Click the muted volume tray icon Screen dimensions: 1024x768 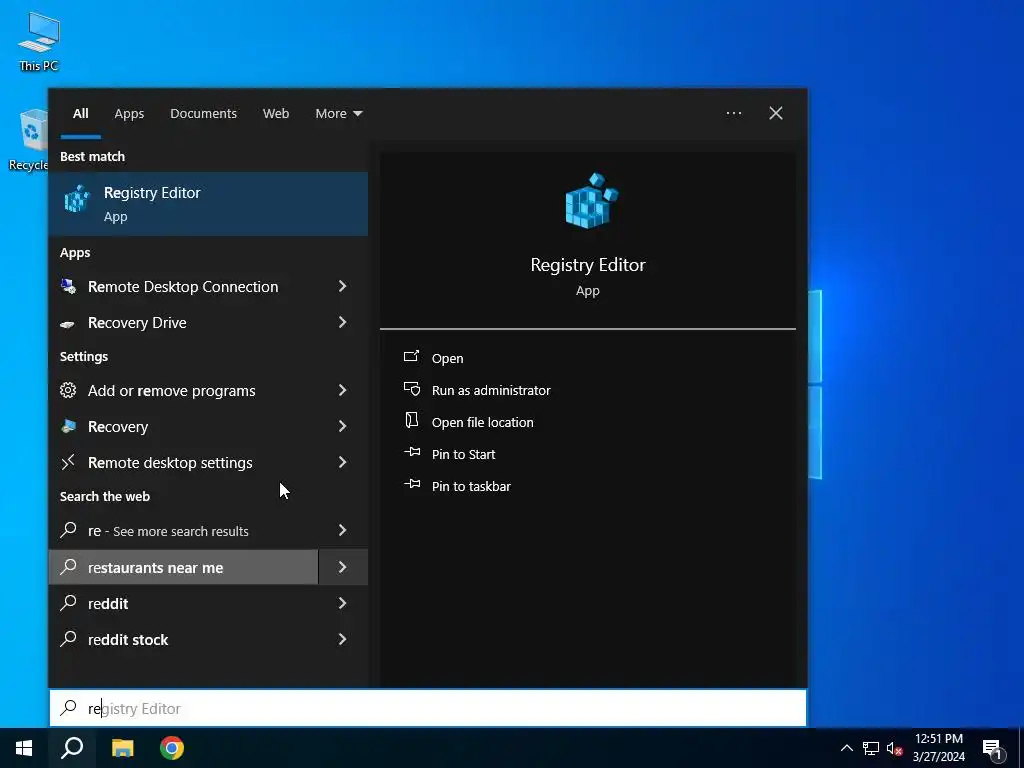[894, 748]
